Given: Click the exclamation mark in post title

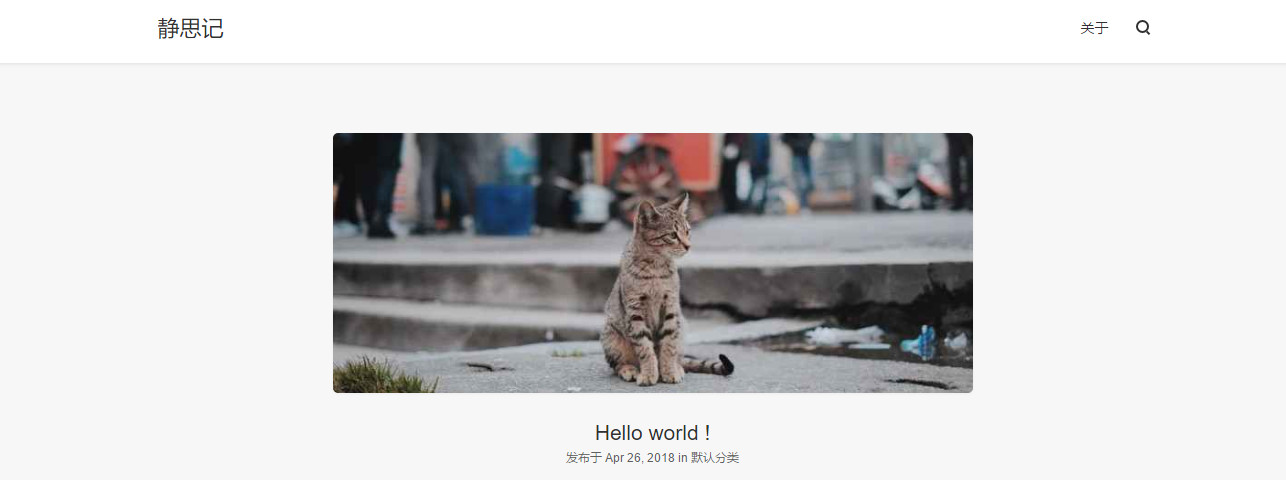Looking at the screenshot, I should tap(706, 433).
